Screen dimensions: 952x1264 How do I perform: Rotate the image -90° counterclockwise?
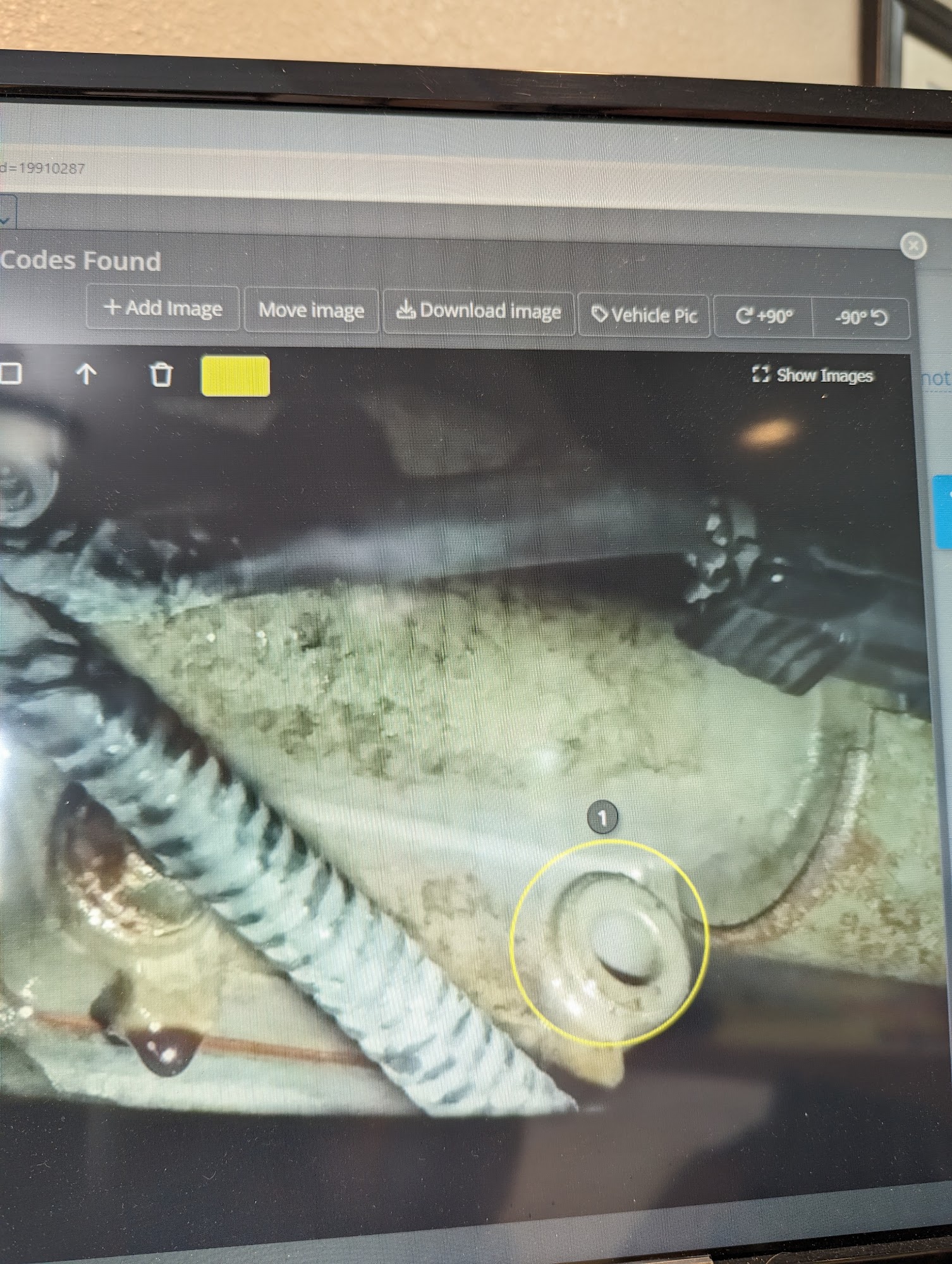coord(861,317)
